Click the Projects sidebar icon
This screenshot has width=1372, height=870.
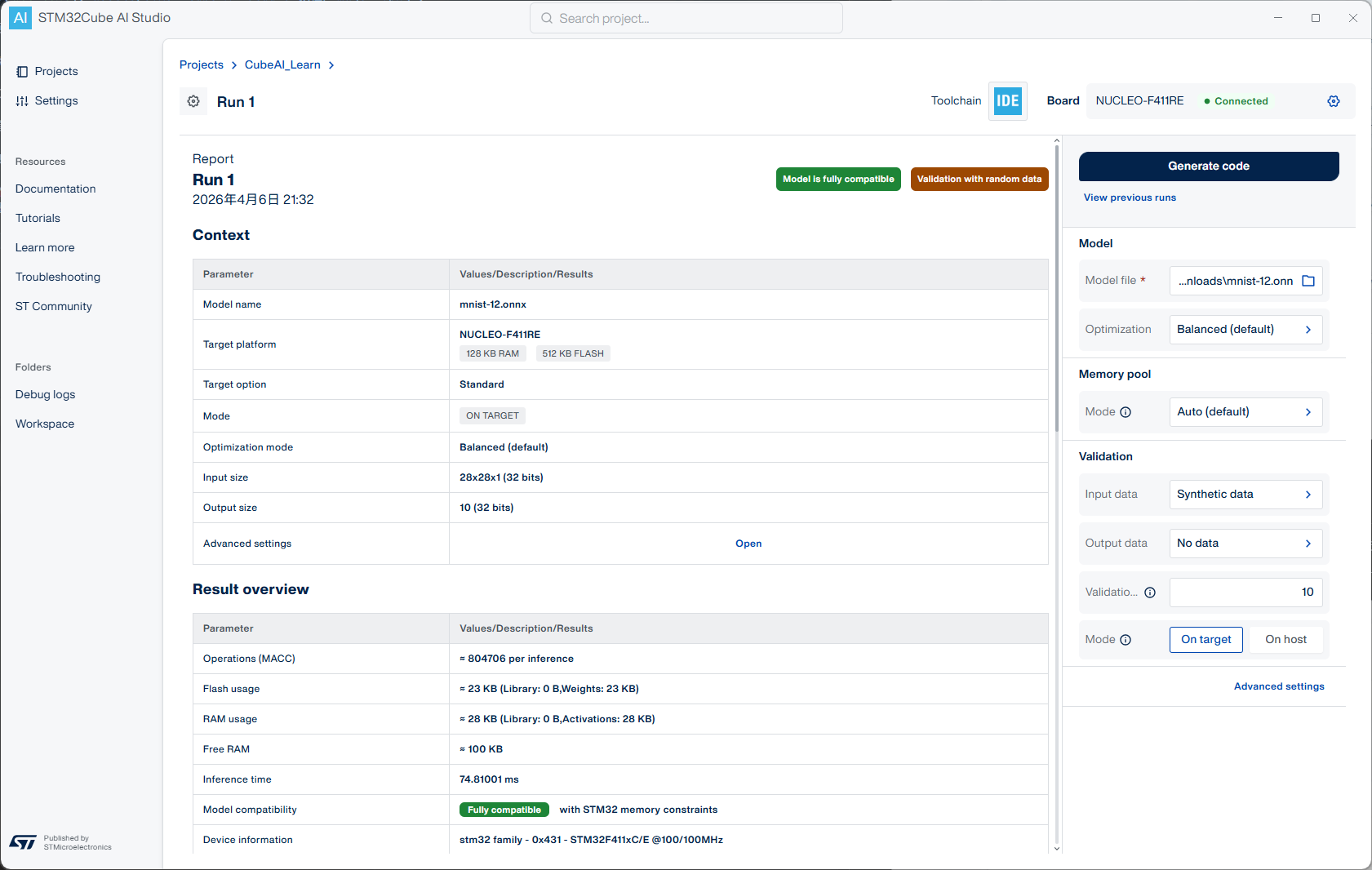tap(22, 72)
